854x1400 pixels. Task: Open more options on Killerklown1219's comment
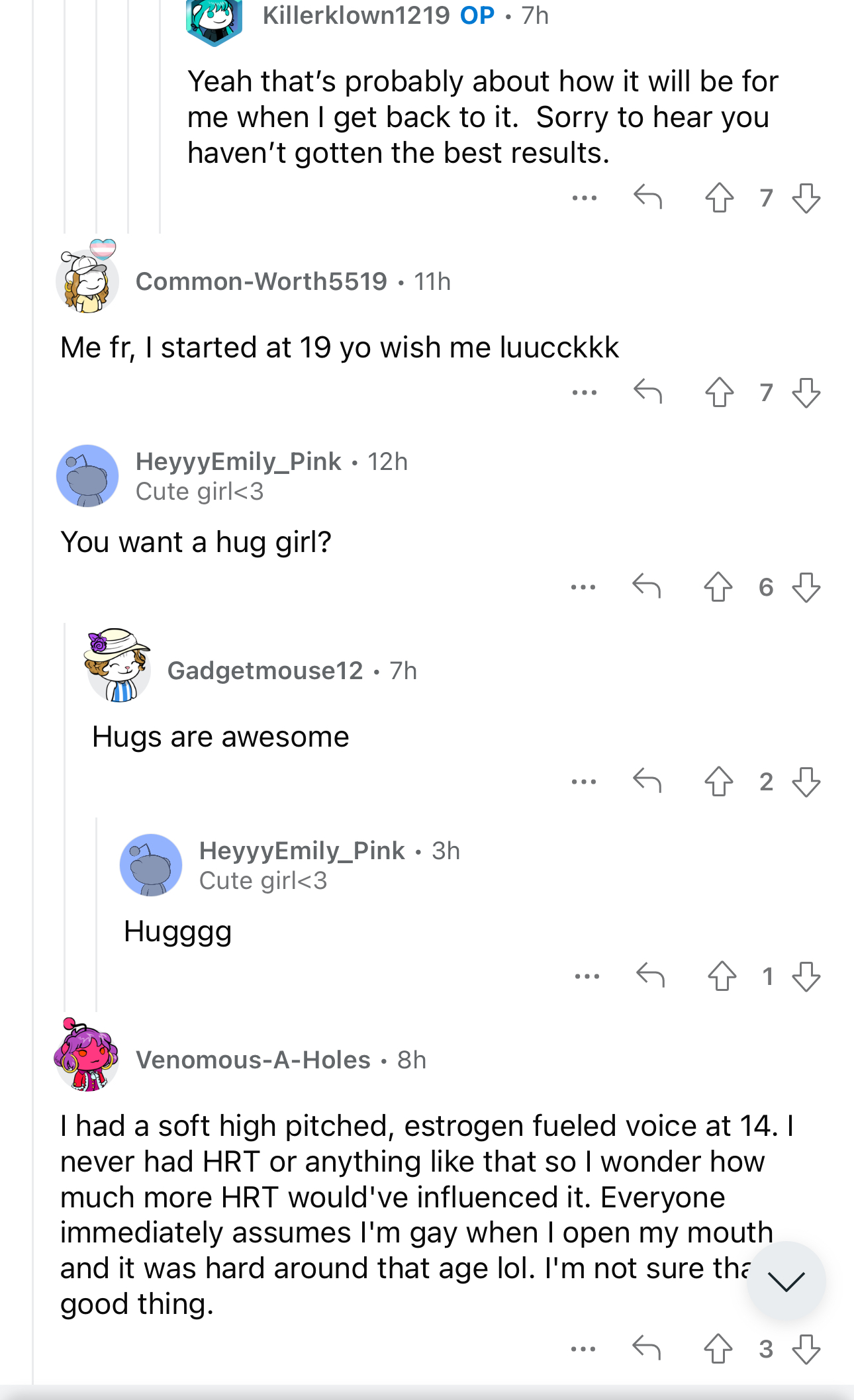click(x=585, y=198)
